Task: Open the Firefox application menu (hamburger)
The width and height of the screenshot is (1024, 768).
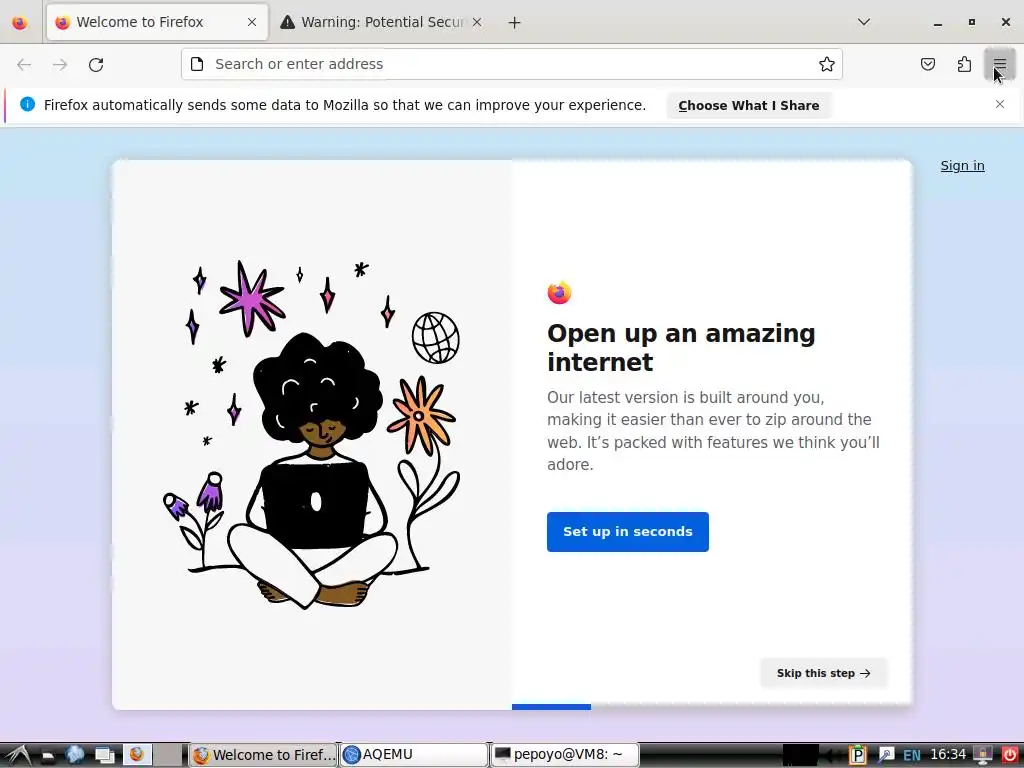Action: (999, 64)
